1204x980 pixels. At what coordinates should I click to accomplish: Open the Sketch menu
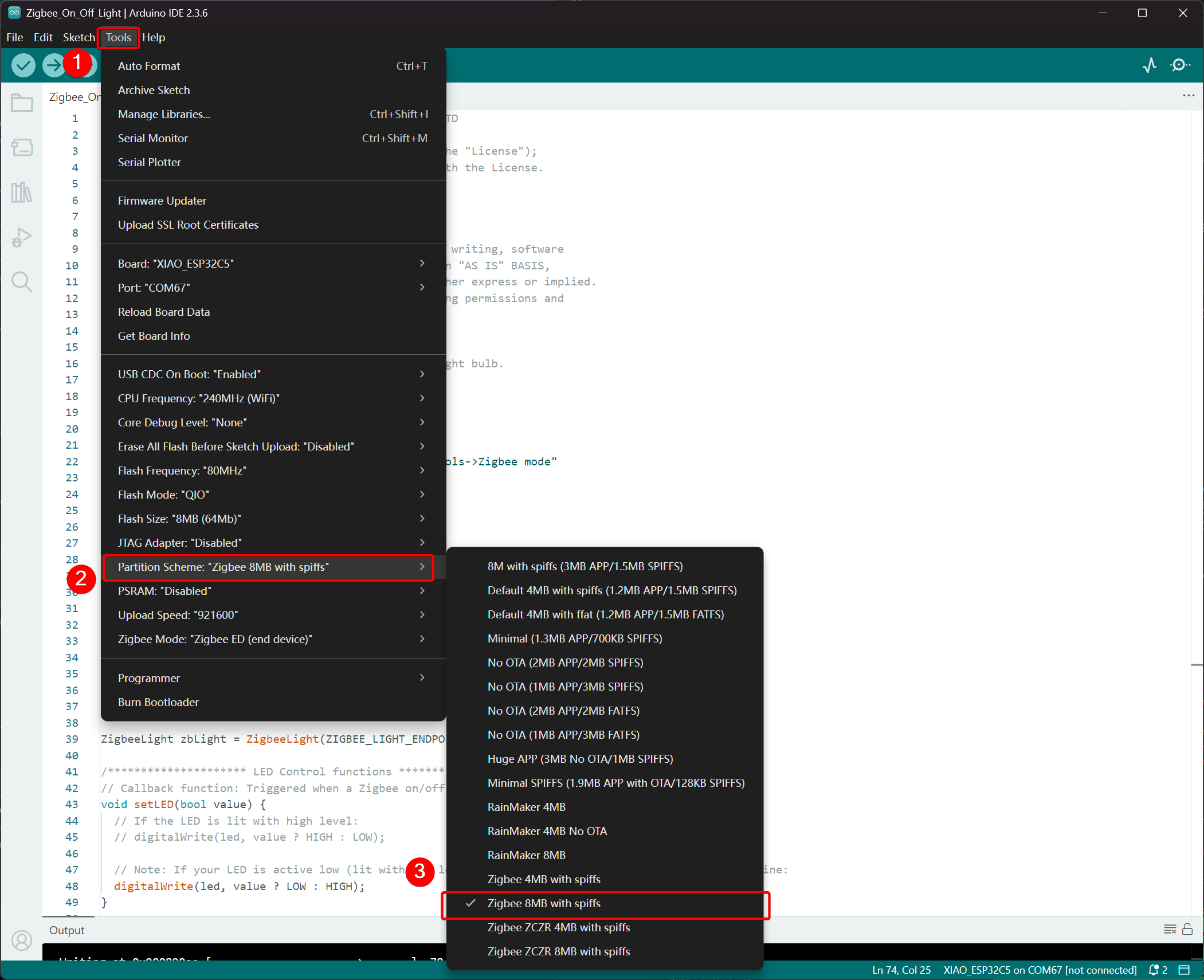tap(79, 37)
